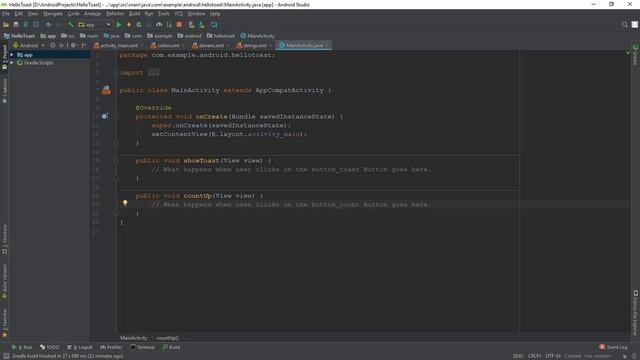
Task: Click the Save All toolbar icon
Action: point(16,25)
